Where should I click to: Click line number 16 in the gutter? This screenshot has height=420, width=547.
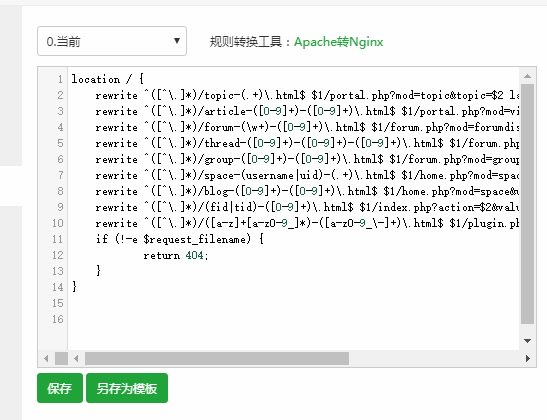[x=58, y=319]
